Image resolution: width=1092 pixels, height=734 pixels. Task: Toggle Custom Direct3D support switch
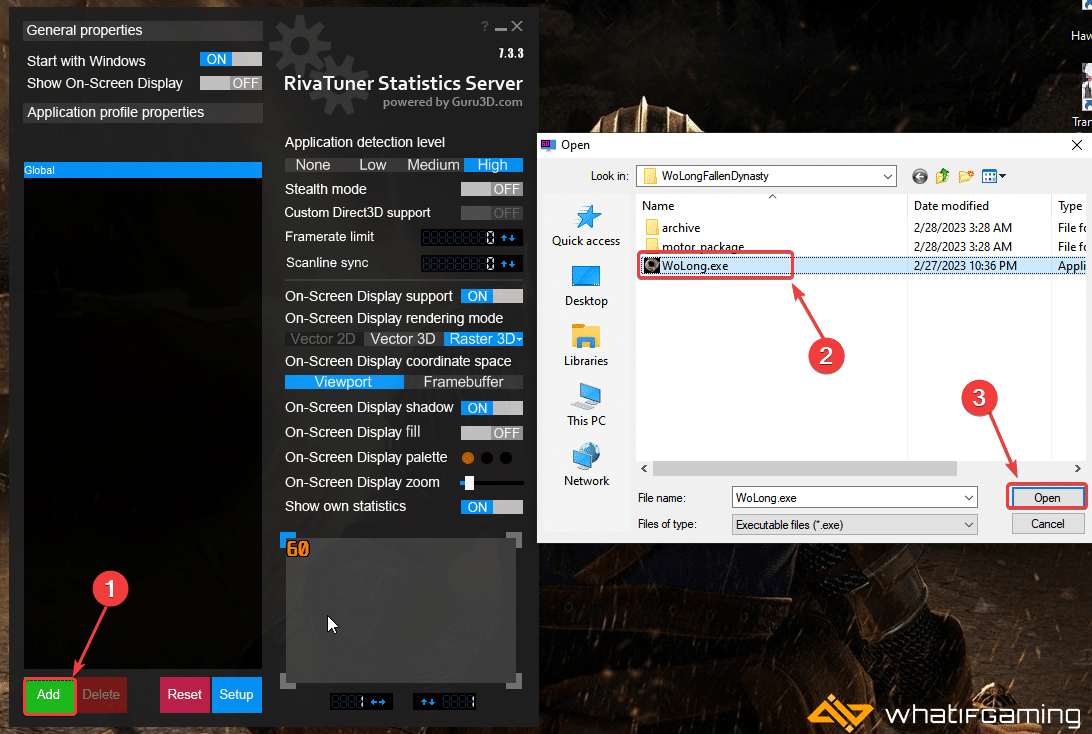(492, 213)
